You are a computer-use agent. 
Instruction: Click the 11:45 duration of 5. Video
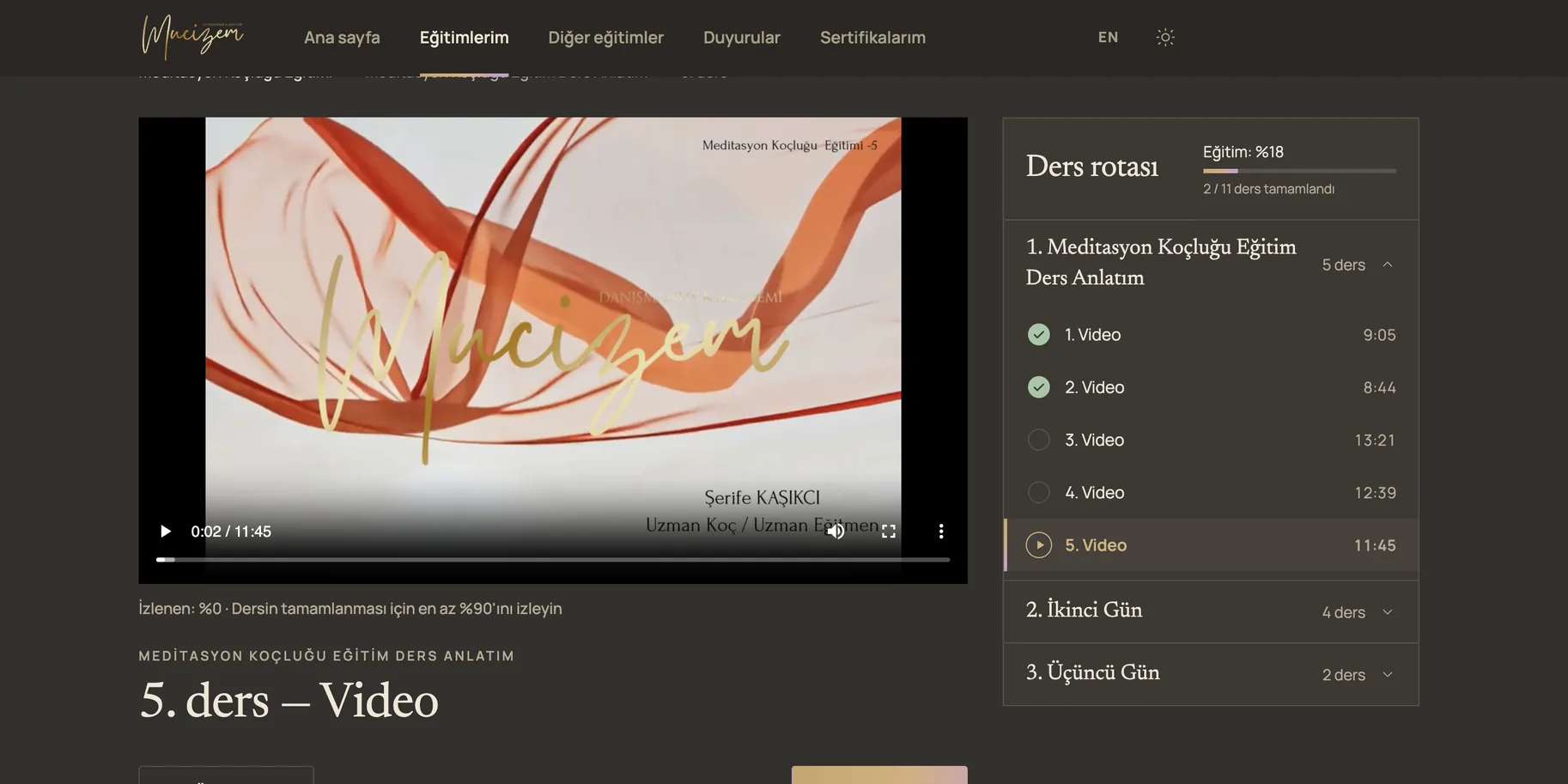pyautogui.click(x=1375, y=545)
